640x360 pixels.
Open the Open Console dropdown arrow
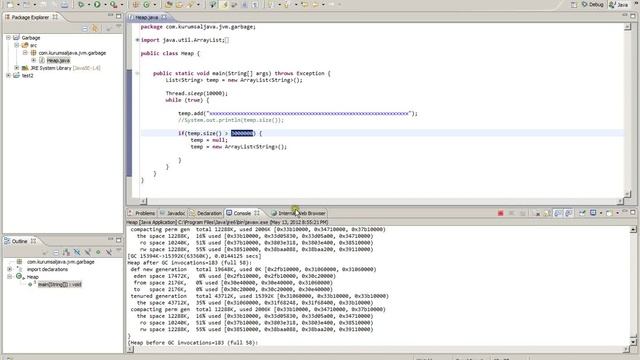pos(617,213)
